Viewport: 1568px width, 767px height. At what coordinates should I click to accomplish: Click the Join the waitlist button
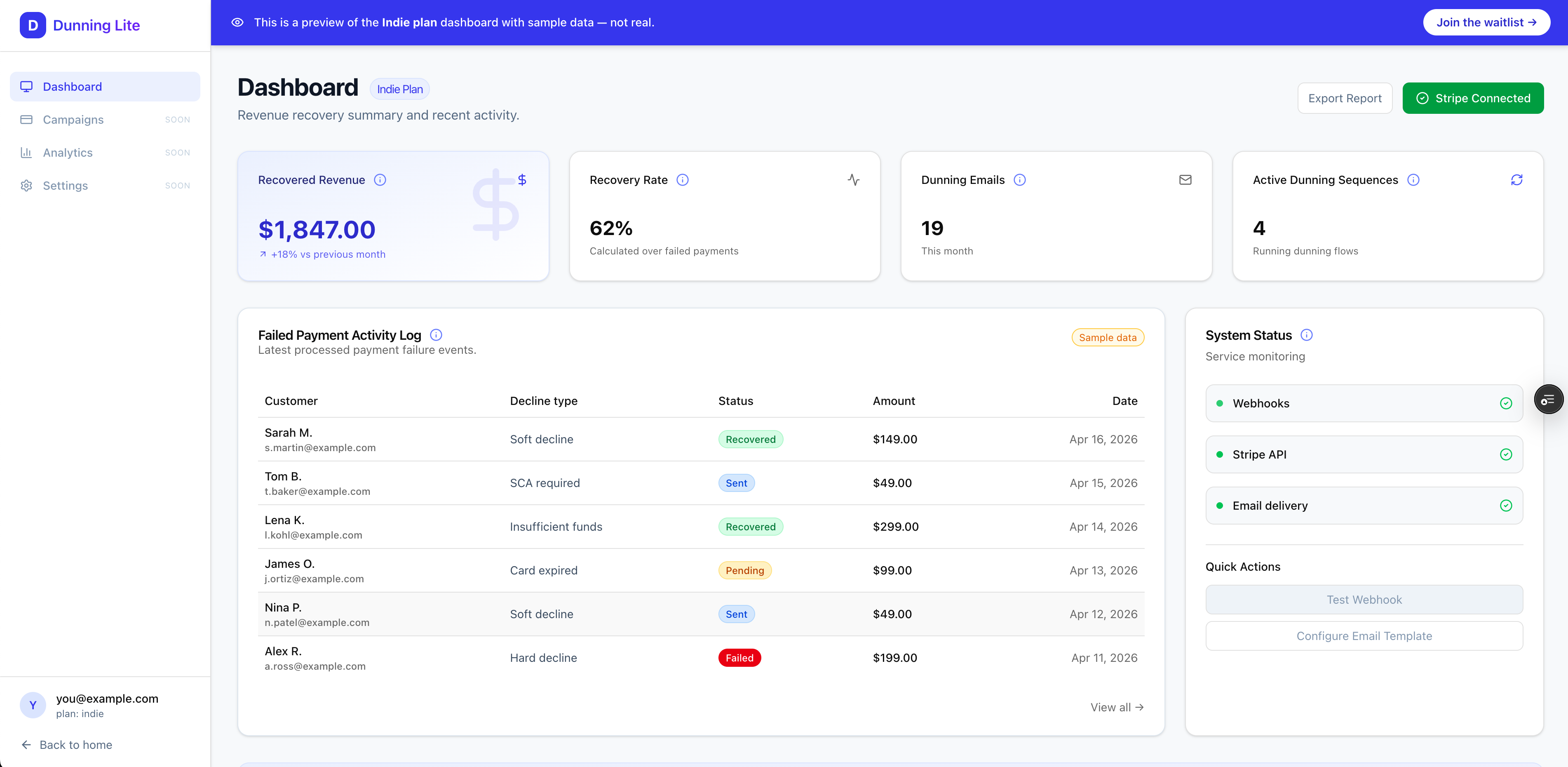point(1486,23)
